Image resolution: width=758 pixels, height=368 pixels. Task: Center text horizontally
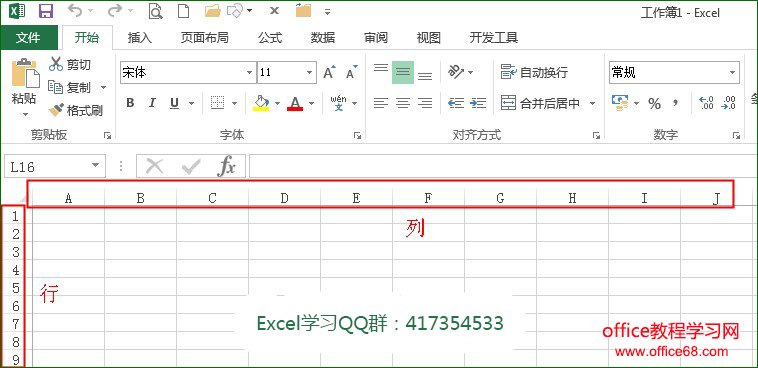tap(403, 103)
